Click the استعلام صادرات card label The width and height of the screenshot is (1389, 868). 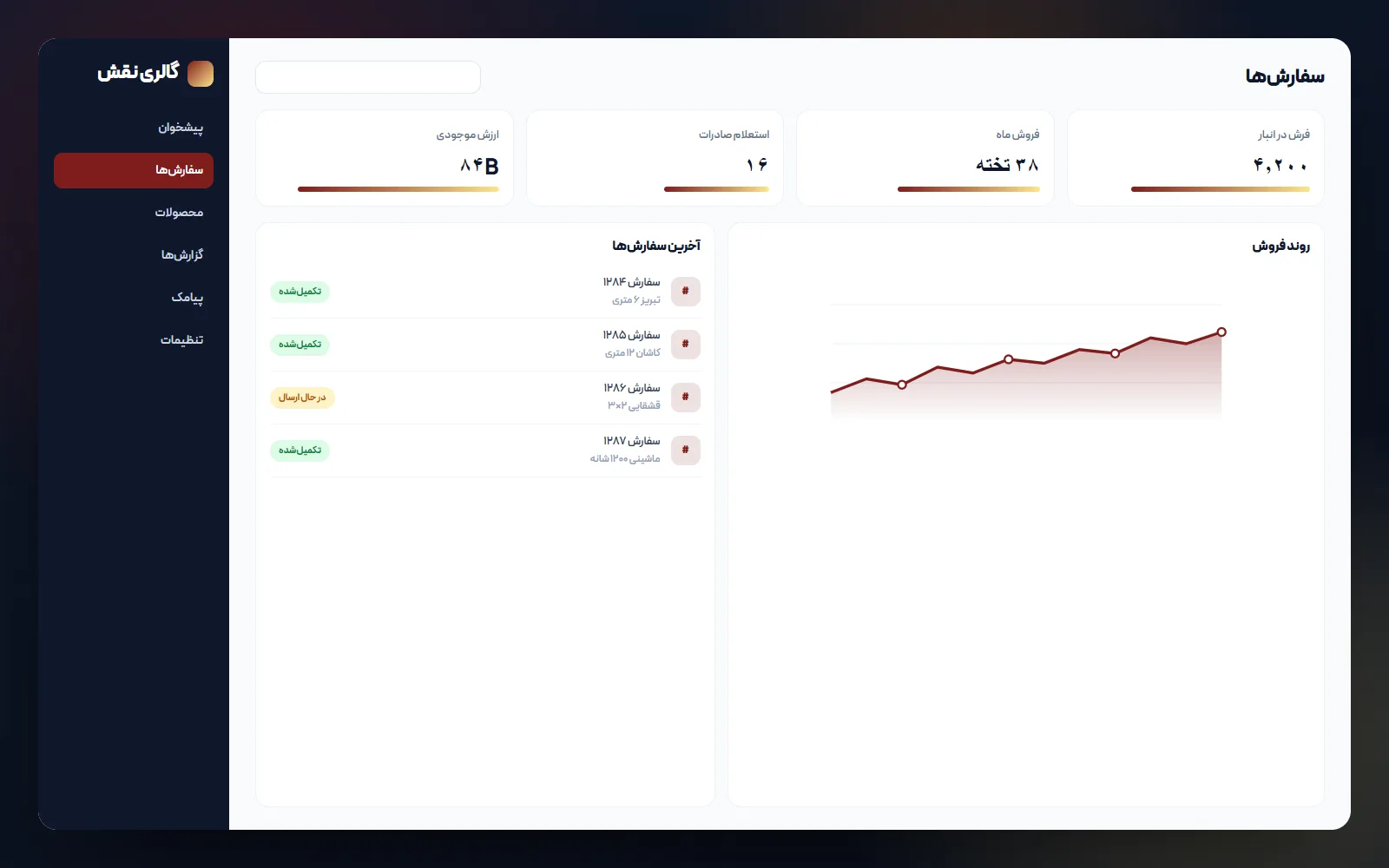tap(734, 135)
